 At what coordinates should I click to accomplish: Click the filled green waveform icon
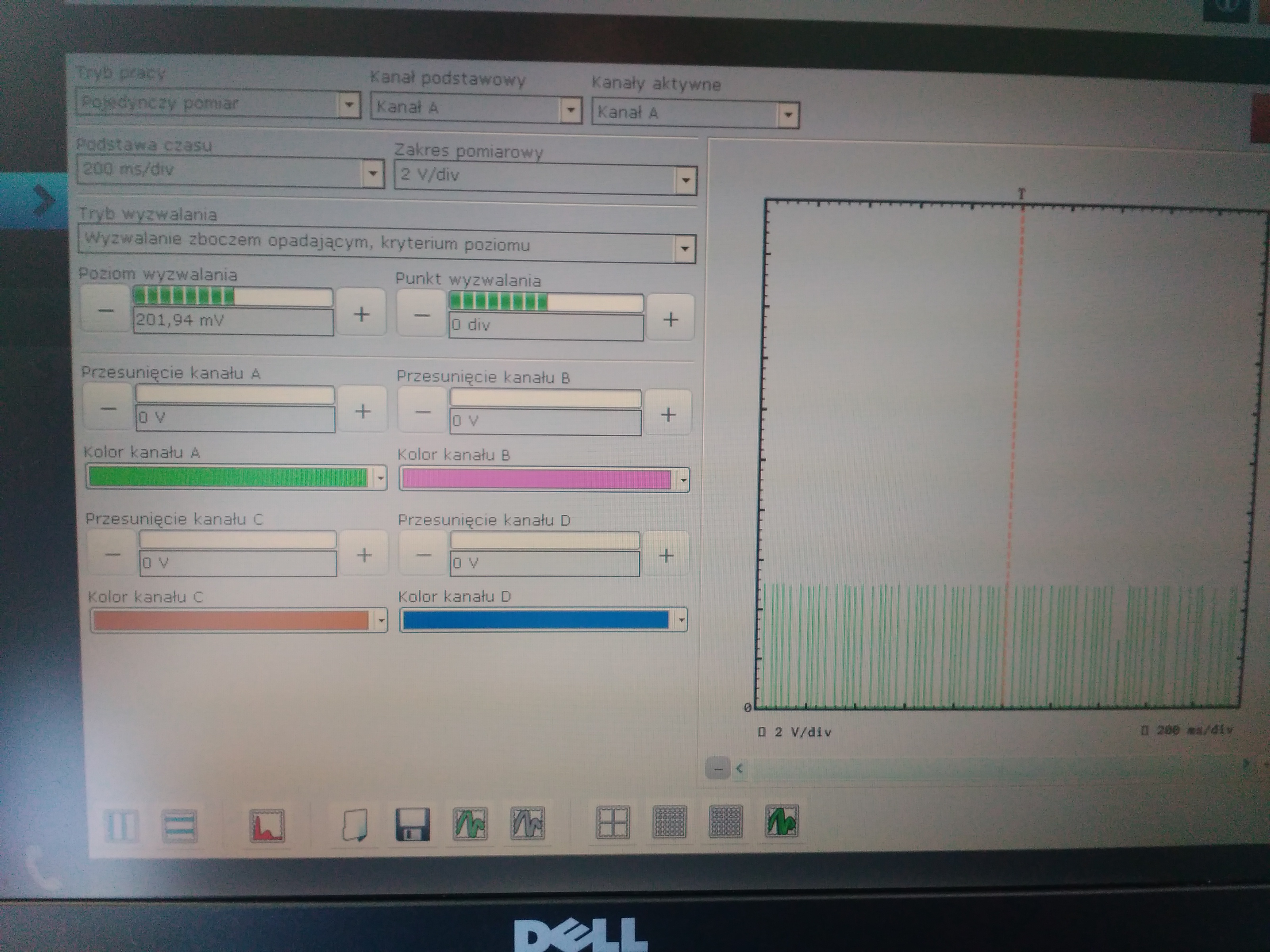[781, 821]
